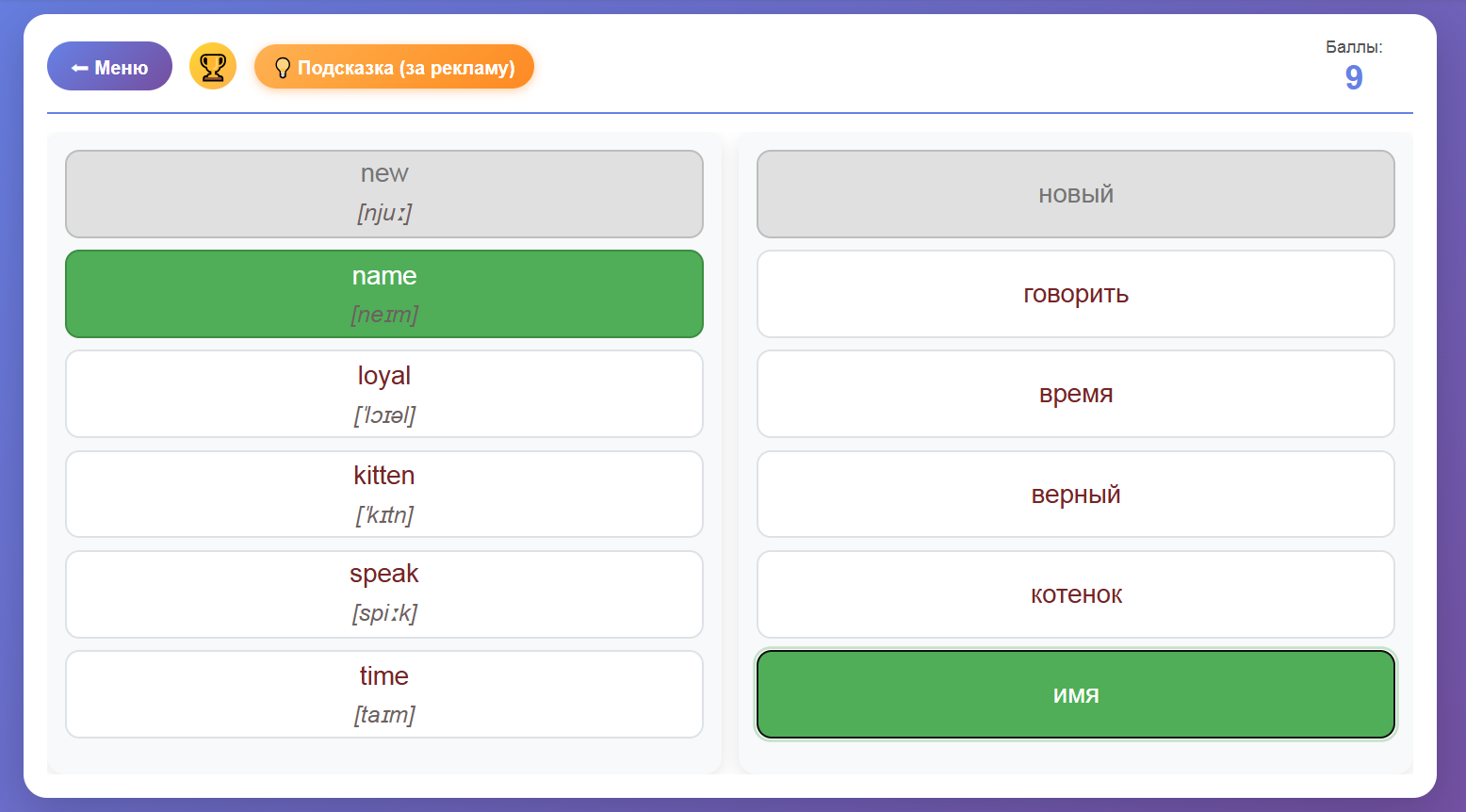Select the English word card 'loyal'
Viewport: 1466px width, 812px height.
point(383,394)
